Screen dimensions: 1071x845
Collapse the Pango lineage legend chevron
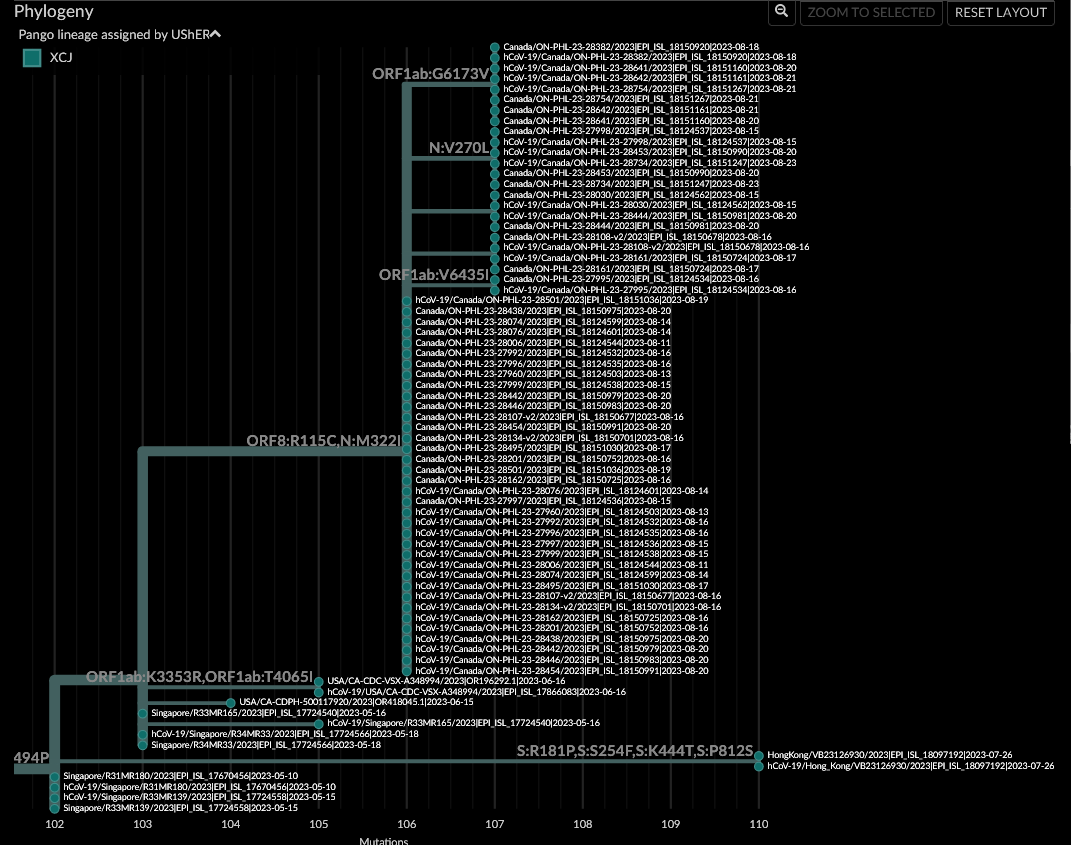click(x=216, y=34)
